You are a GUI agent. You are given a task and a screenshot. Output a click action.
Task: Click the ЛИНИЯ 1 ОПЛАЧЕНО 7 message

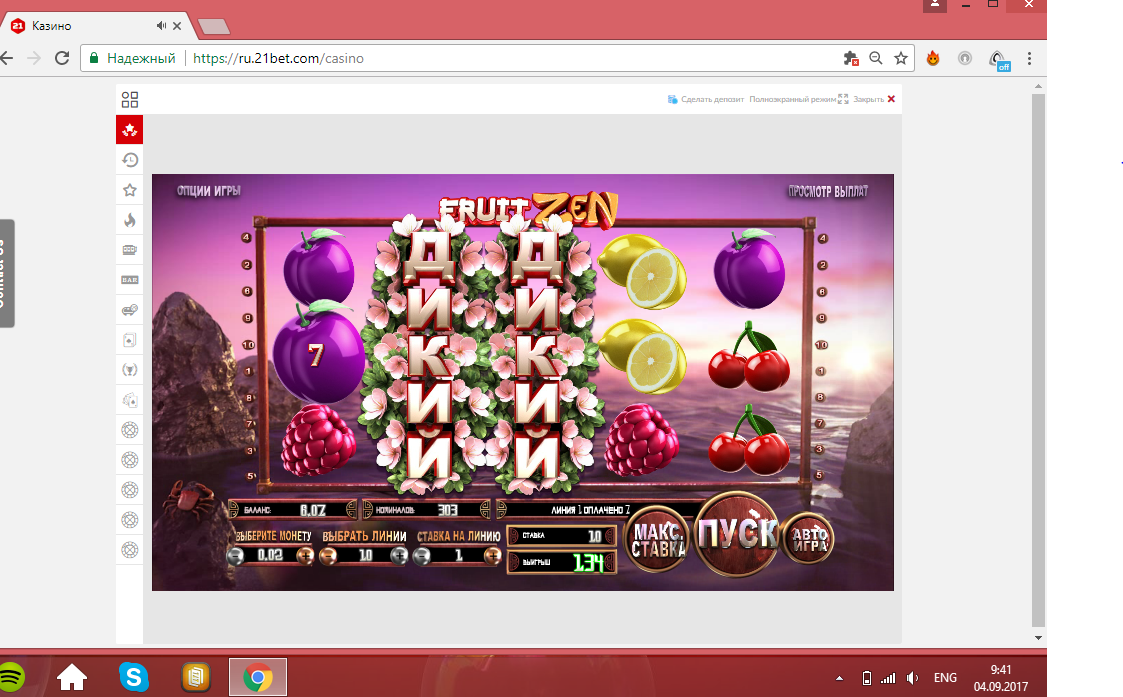[x=591, y=510]
